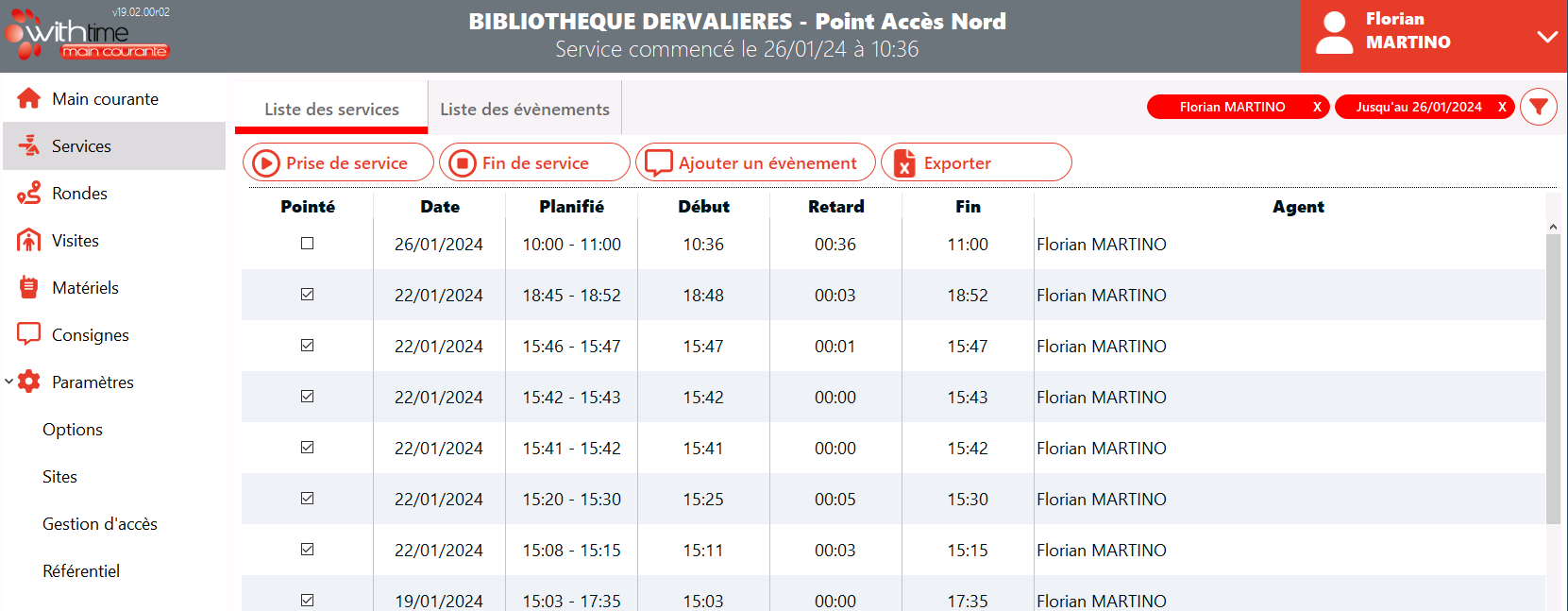Screen dimensions: 1568x611
Task: Switch to Liste des évènements tab
Action: (x=525, y=109)
